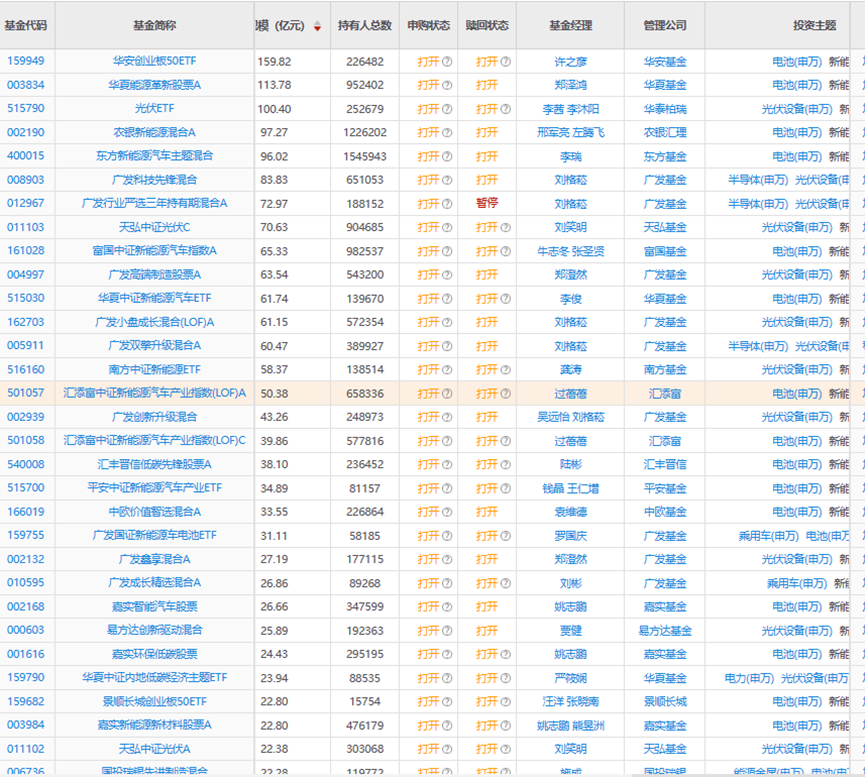
Task: Open redemption help icon for fund 001616
Action: (x=506, y=655)
